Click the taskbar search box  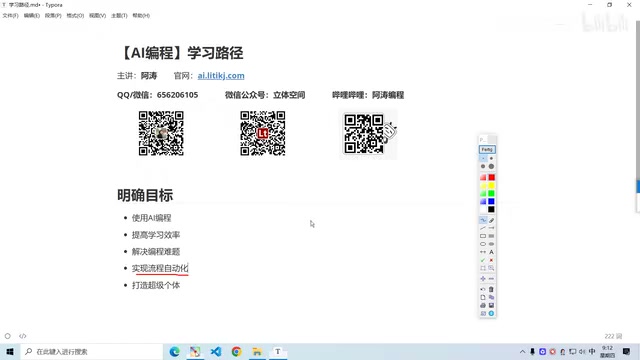(x=91, y=351)
